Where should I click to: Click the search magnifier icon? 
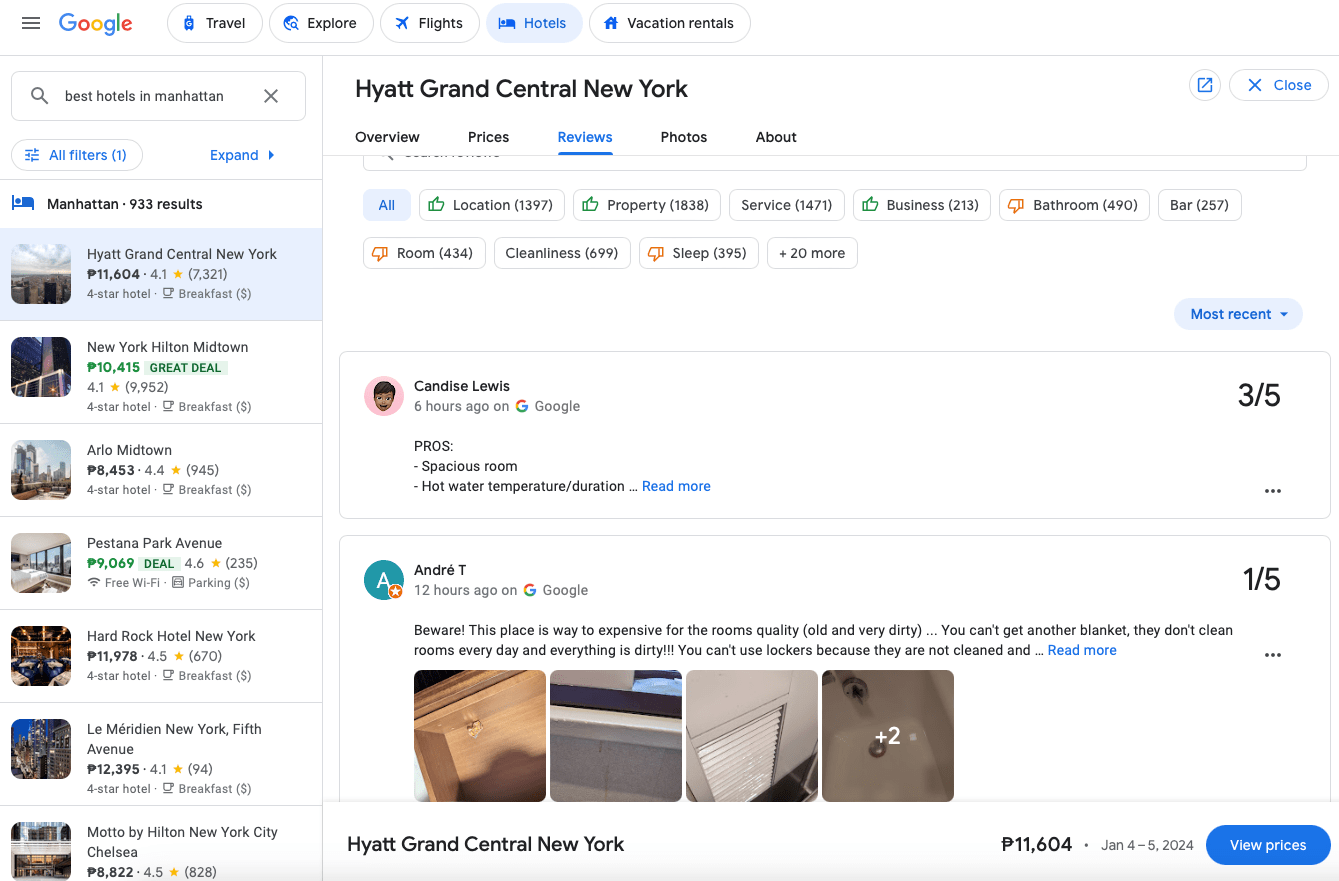click(39, 96)
